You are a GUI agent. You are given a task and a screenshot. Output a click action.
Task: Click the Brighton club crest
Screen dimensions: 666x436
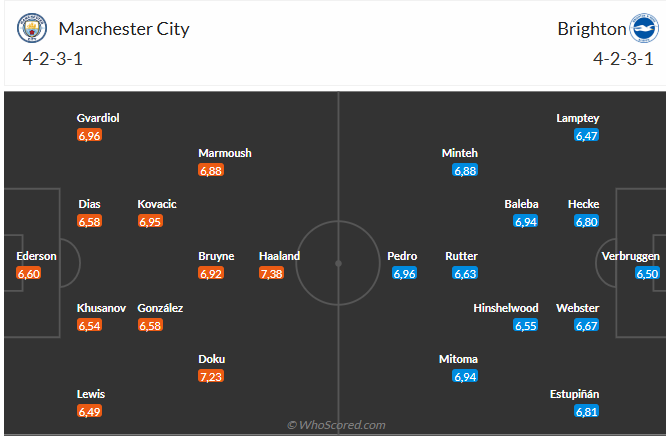click(644, 28)
